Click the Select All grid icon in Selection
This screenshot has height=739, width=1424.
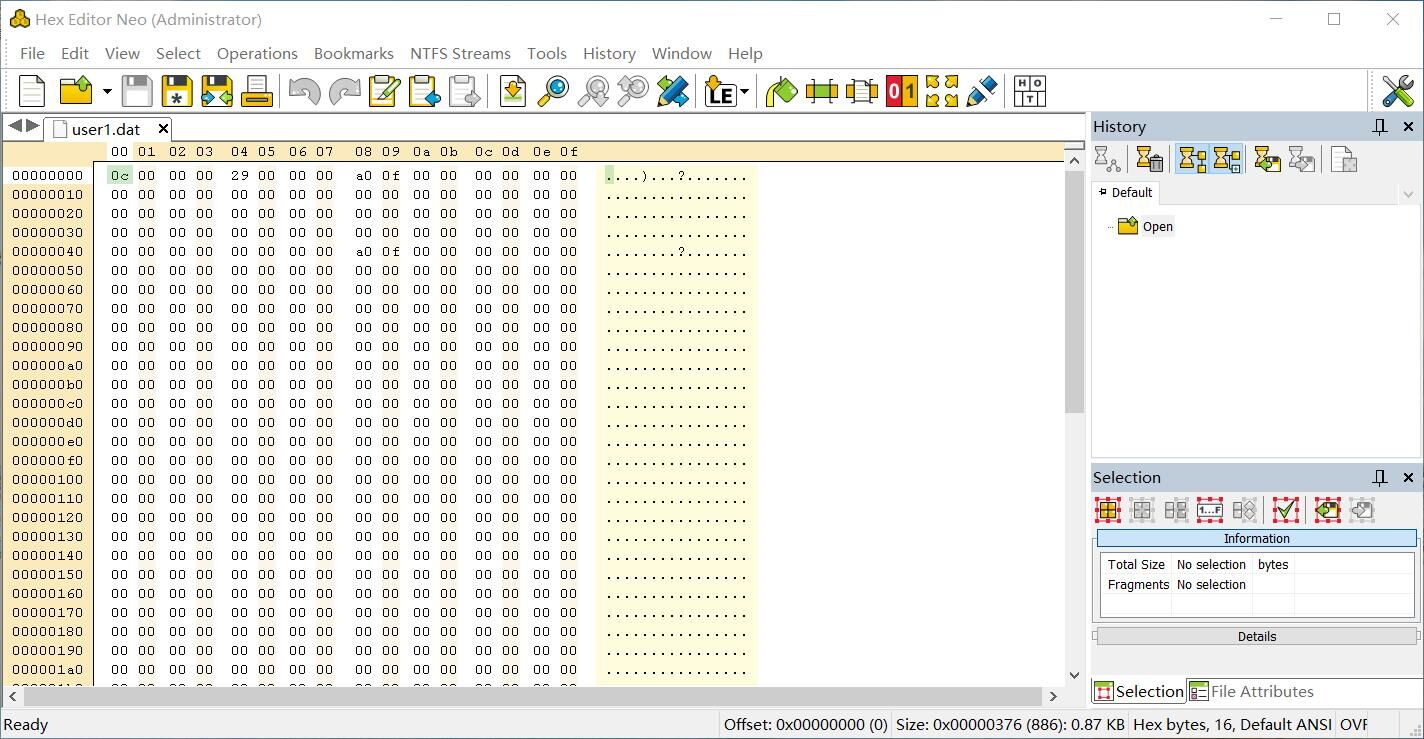click(x=1108, y=510)
